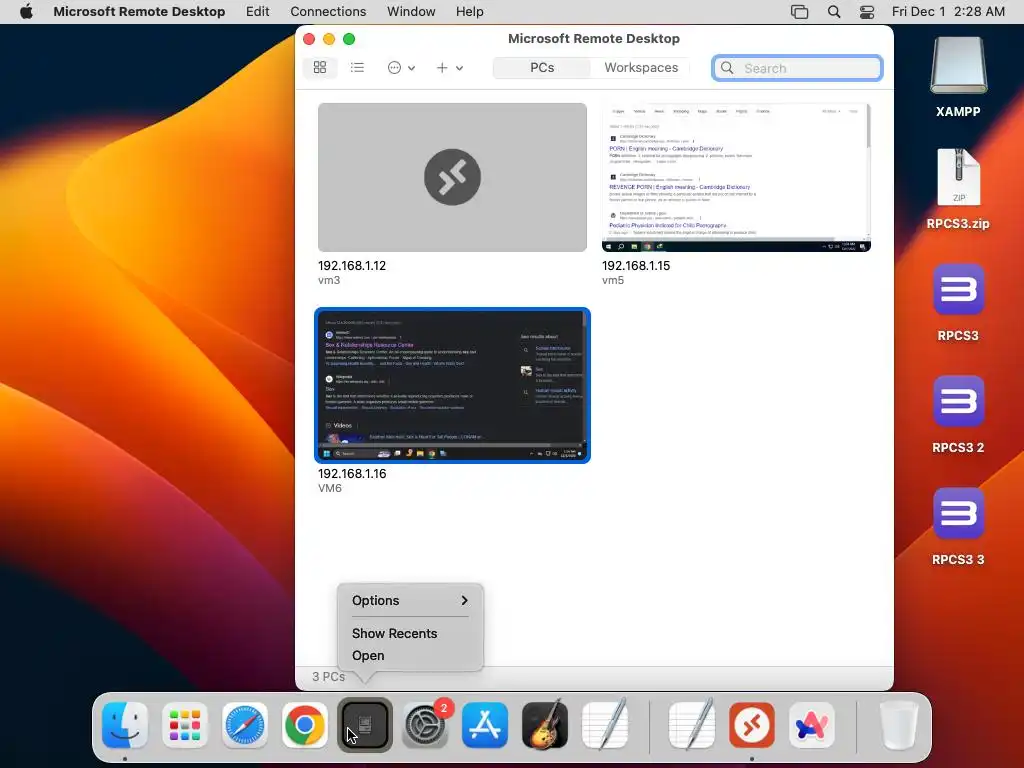Open Google Chrome in the Dock

tap(305, 725)
